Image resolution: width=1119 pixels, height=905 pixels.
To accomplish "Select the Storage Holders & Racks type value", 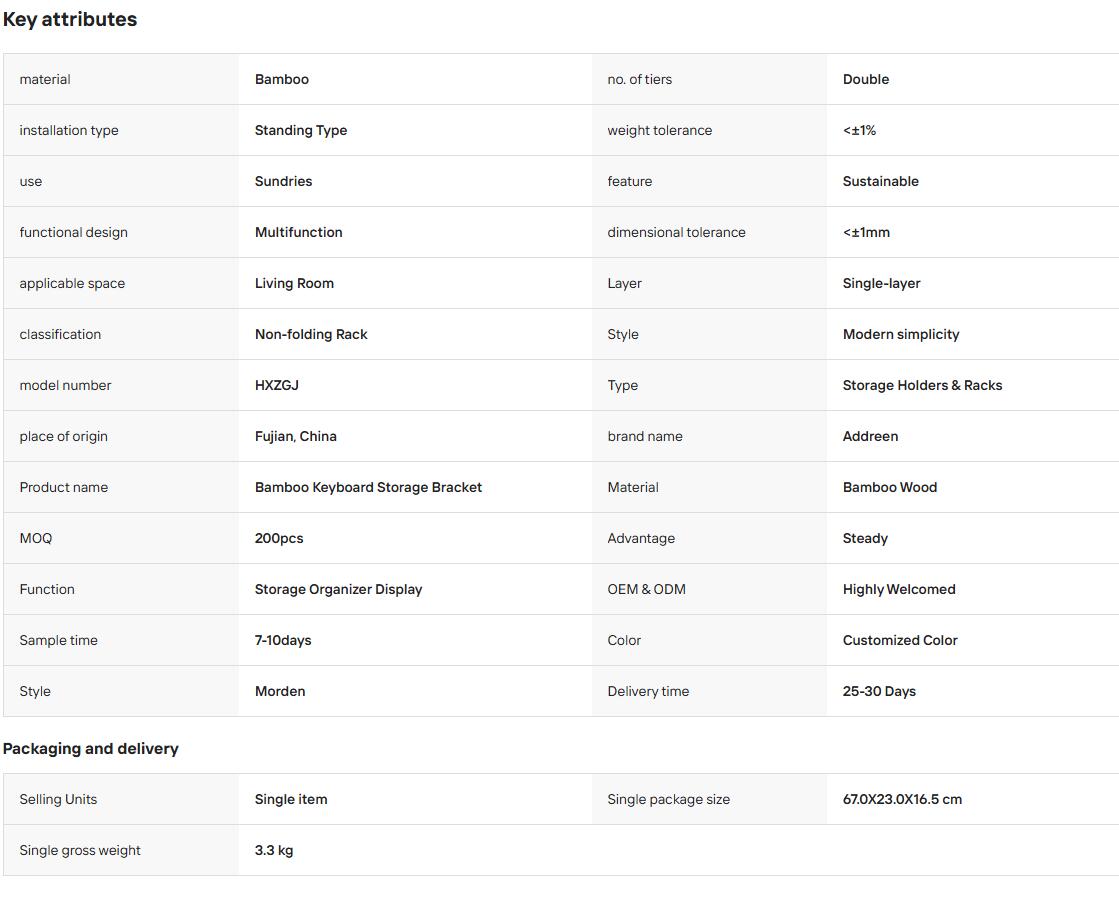I will coord(923,385).
